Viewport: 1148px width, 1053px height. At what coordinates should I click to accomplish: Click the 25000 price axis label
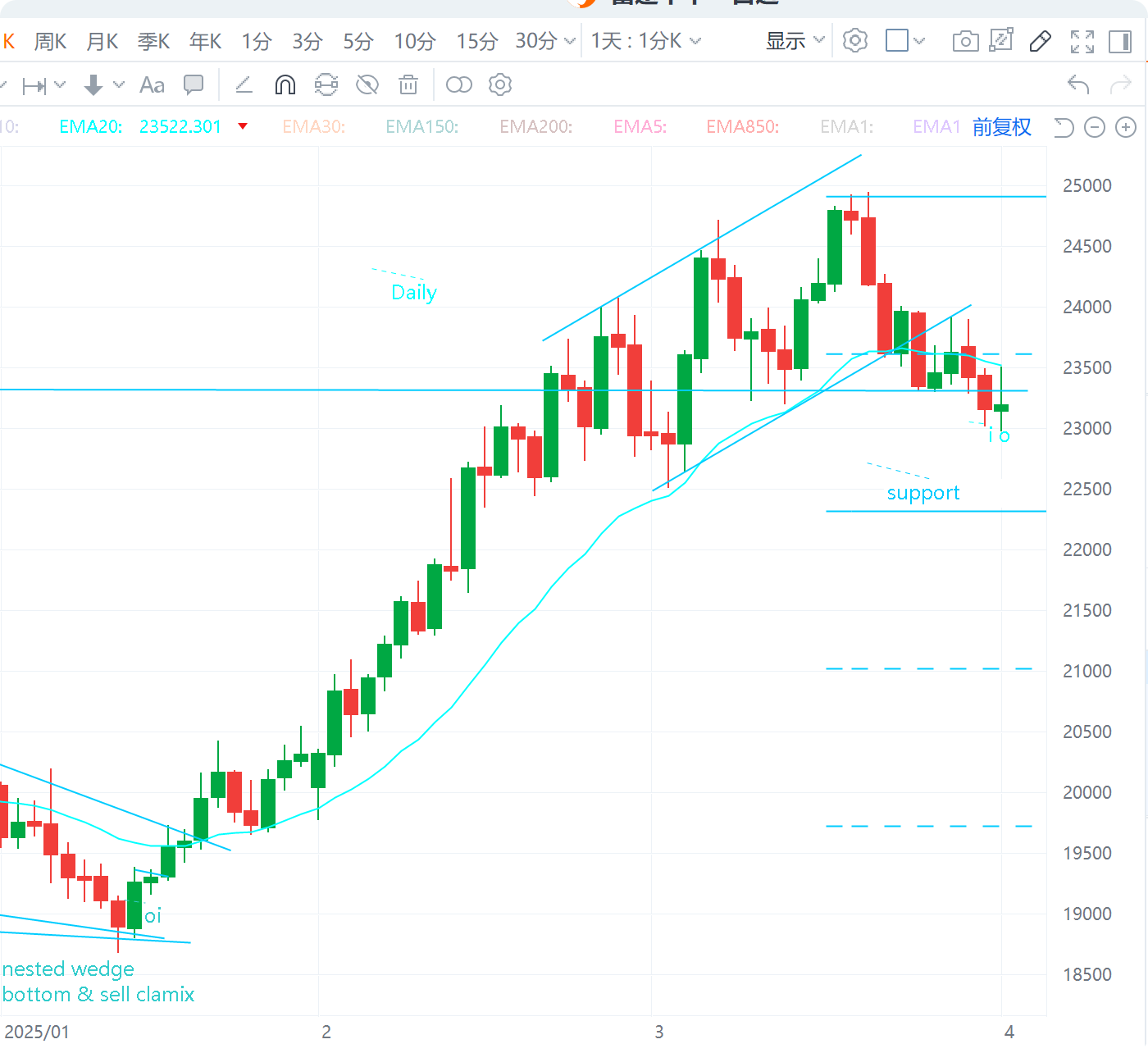coord(1087,186)
